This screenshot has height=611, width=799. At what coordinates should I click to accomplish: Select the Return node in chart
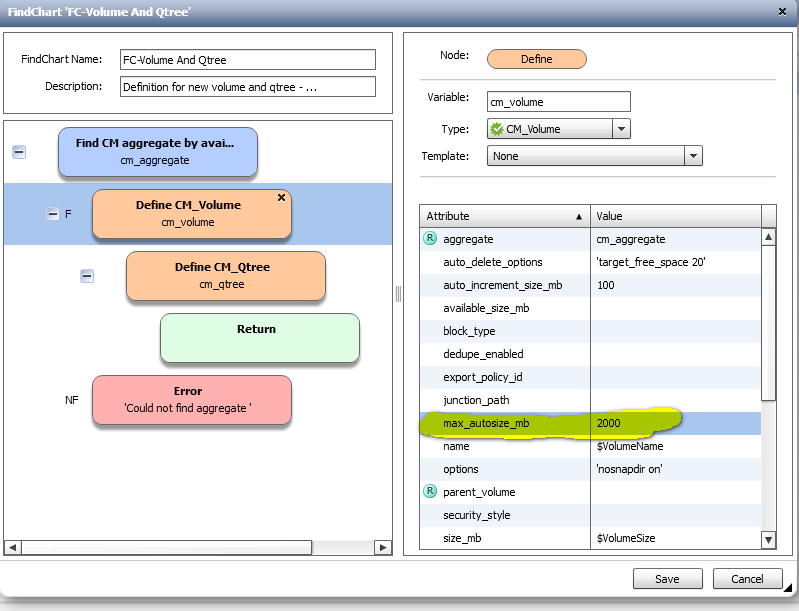click(259, 338)
